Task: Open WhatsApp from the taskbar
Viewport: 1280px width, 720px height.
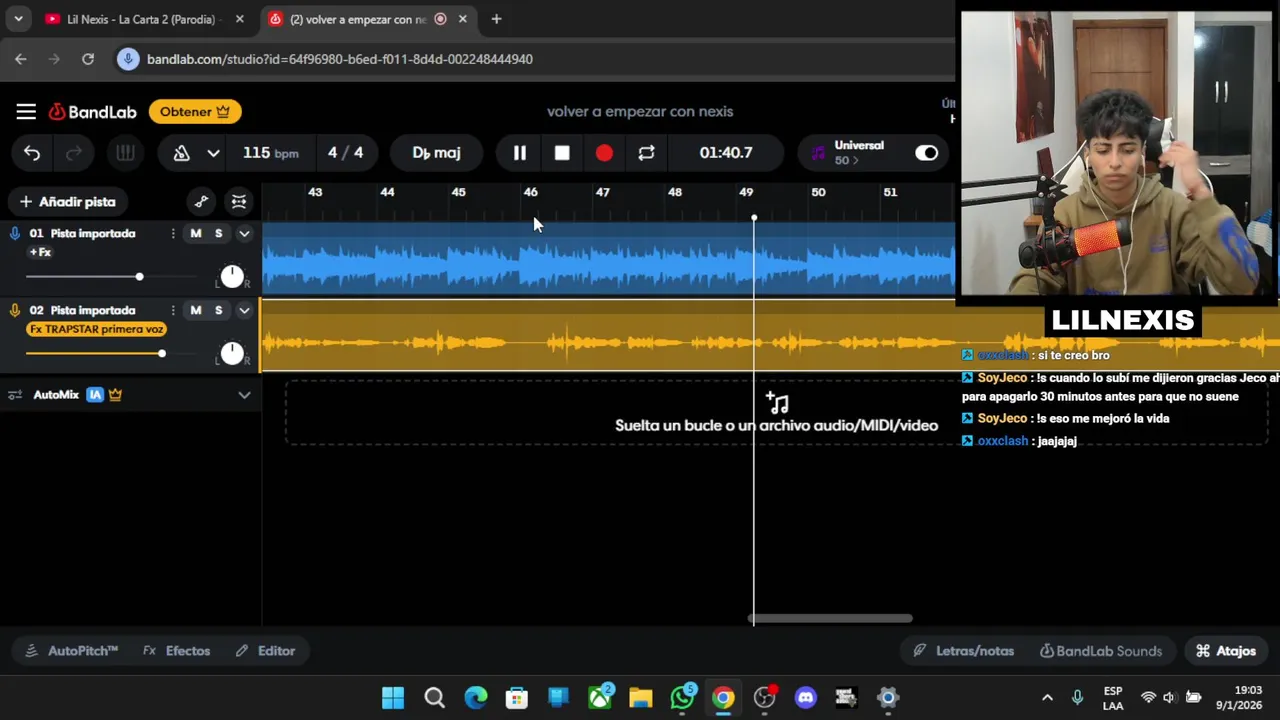Action: pyautogui.click(x=683, y=698)
